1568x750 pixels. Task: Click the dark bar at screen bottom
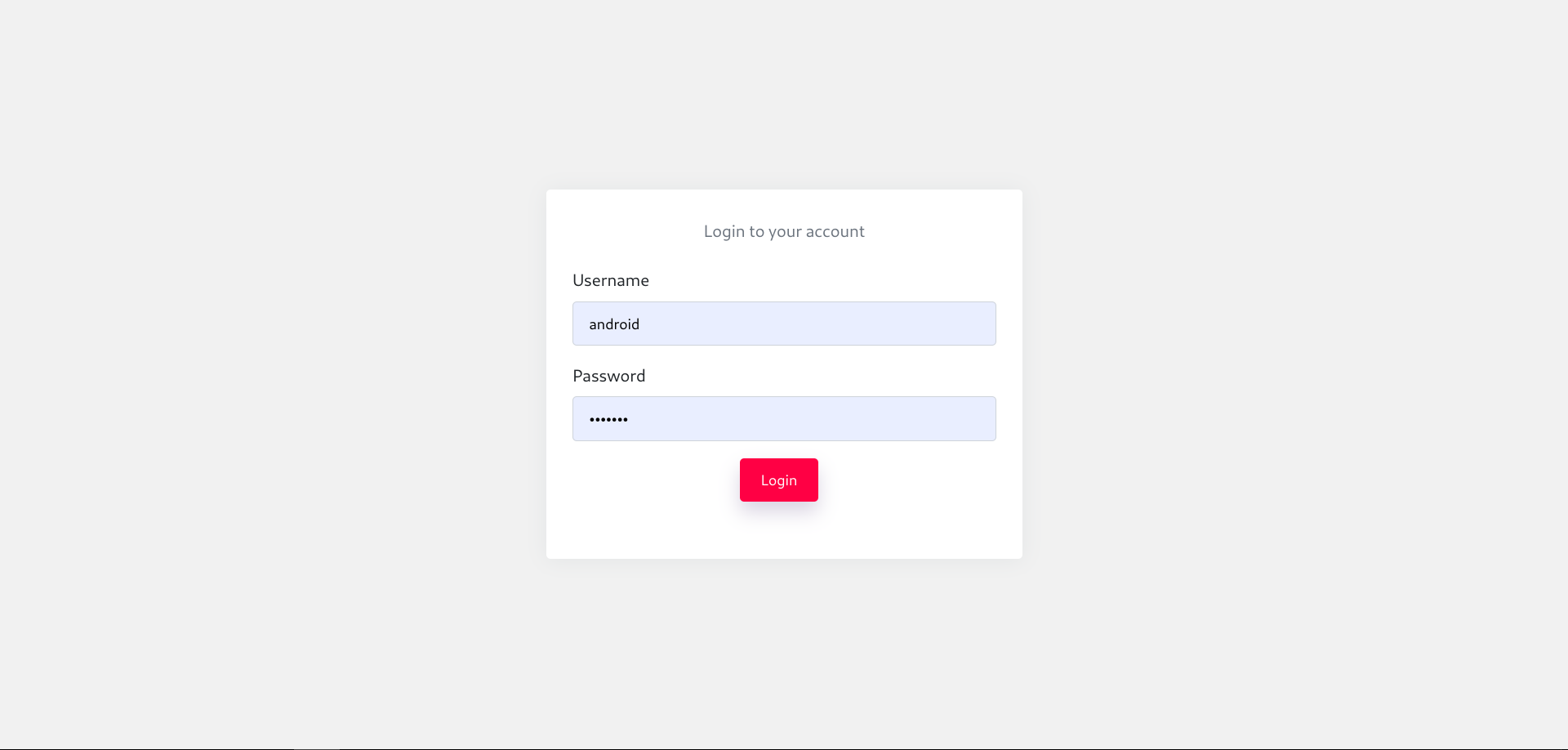coord(784,748)
